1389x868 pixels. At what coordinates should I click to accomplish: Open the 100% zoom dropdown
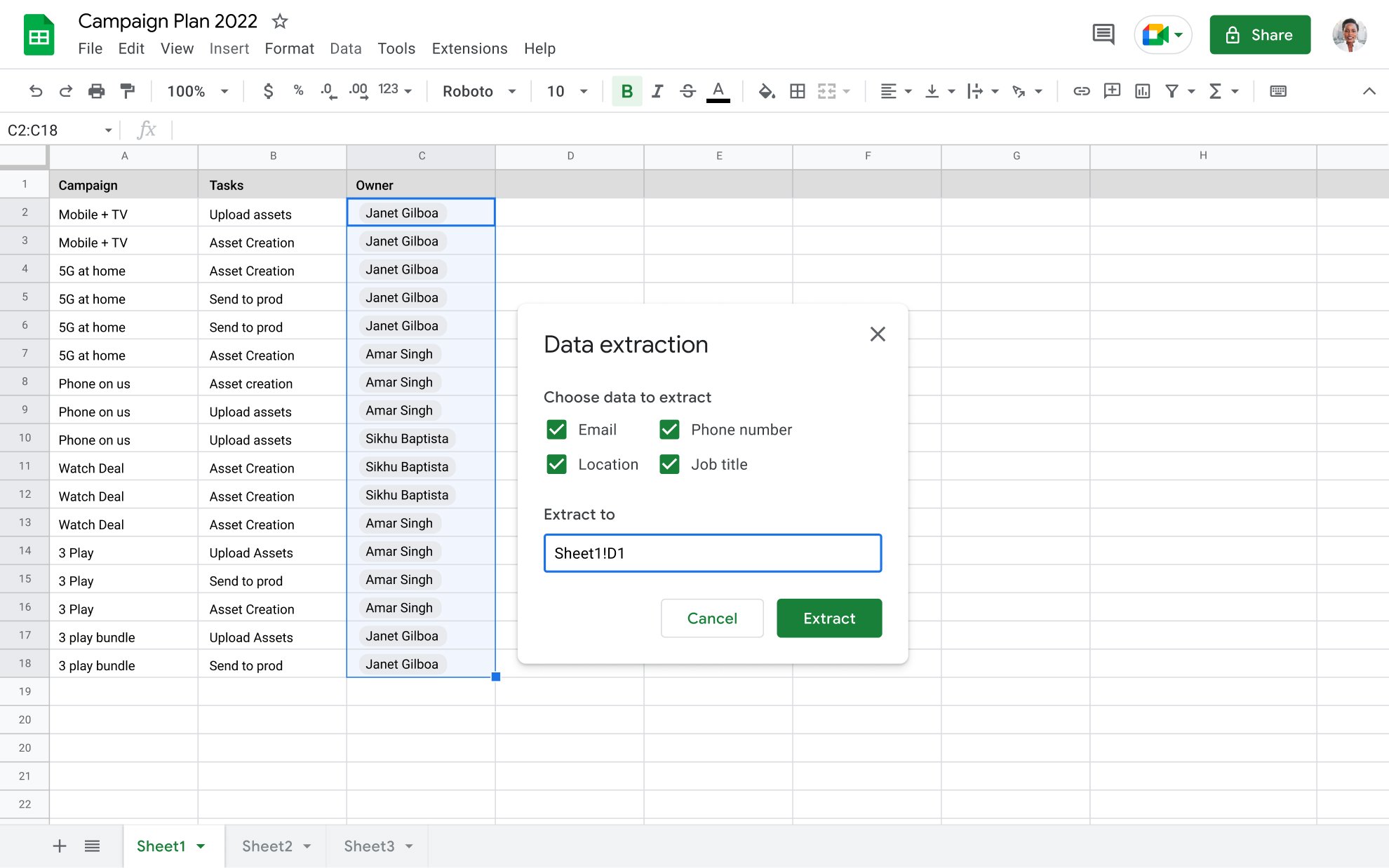click(x=198, y=91)
